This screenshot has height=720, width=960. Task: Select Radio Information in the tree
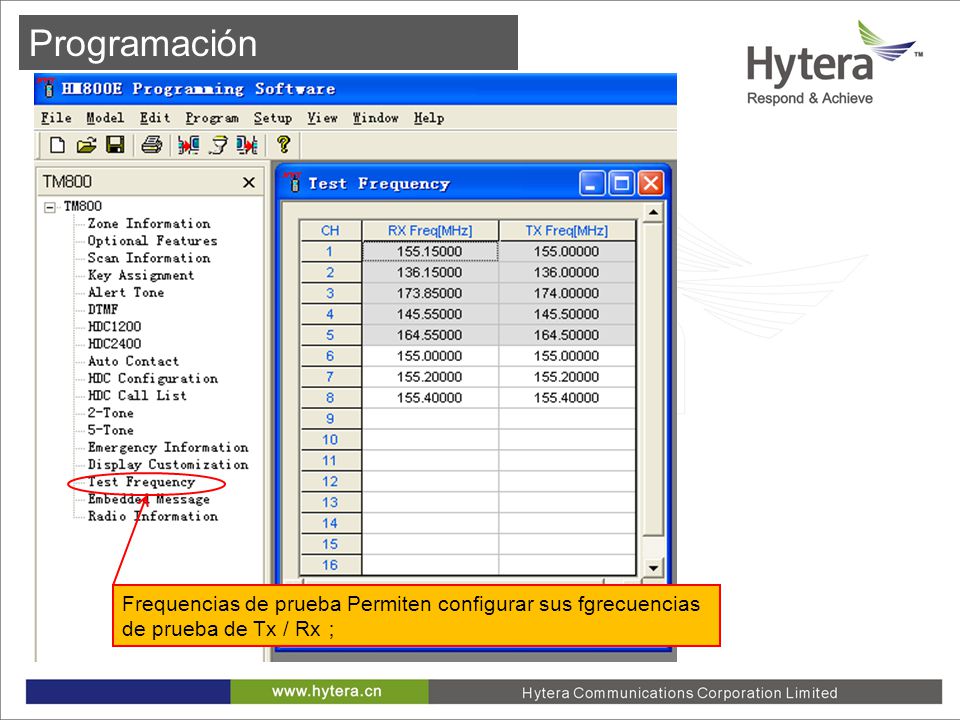coord(152,516)
